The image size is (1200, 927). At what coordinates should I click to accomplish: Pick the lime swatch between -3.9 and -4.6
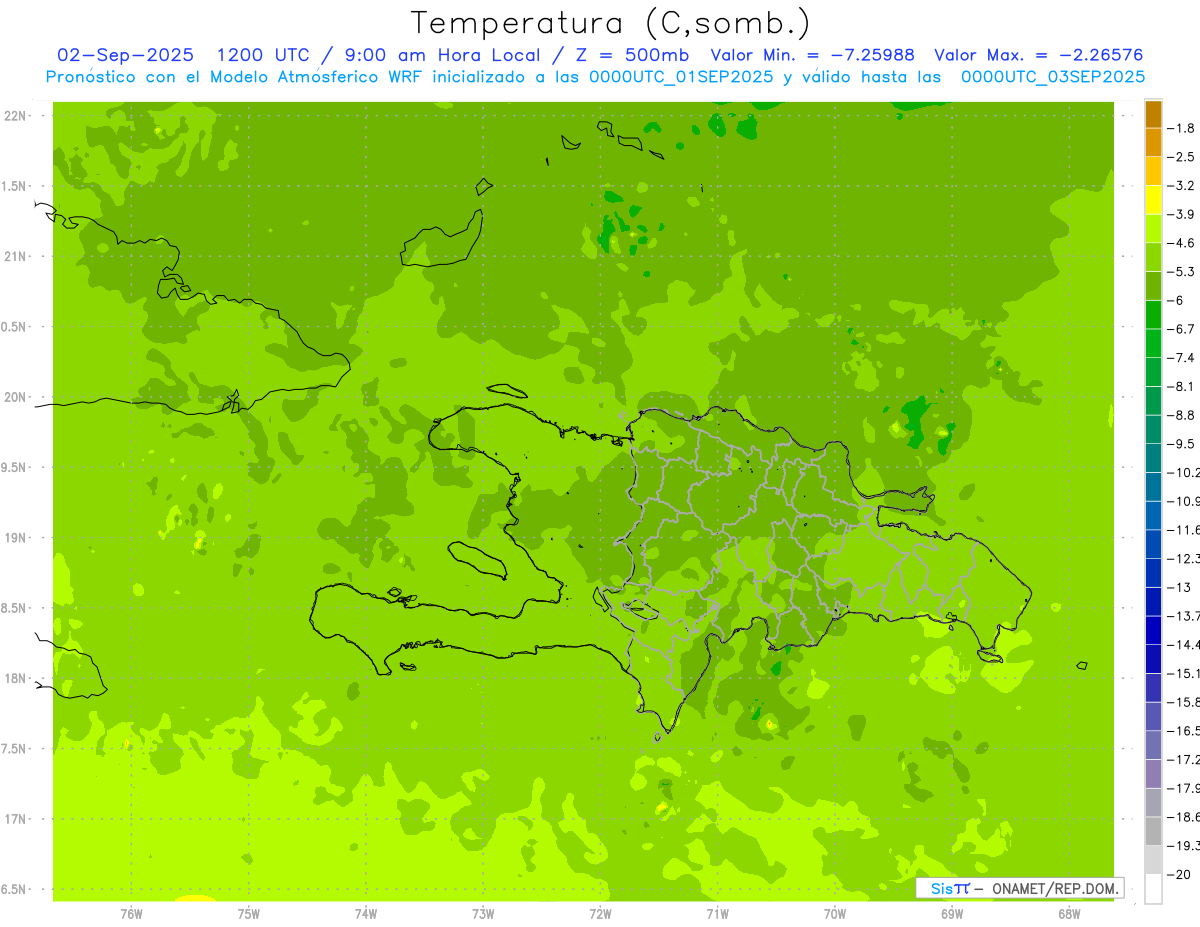tap(1153, 229)
